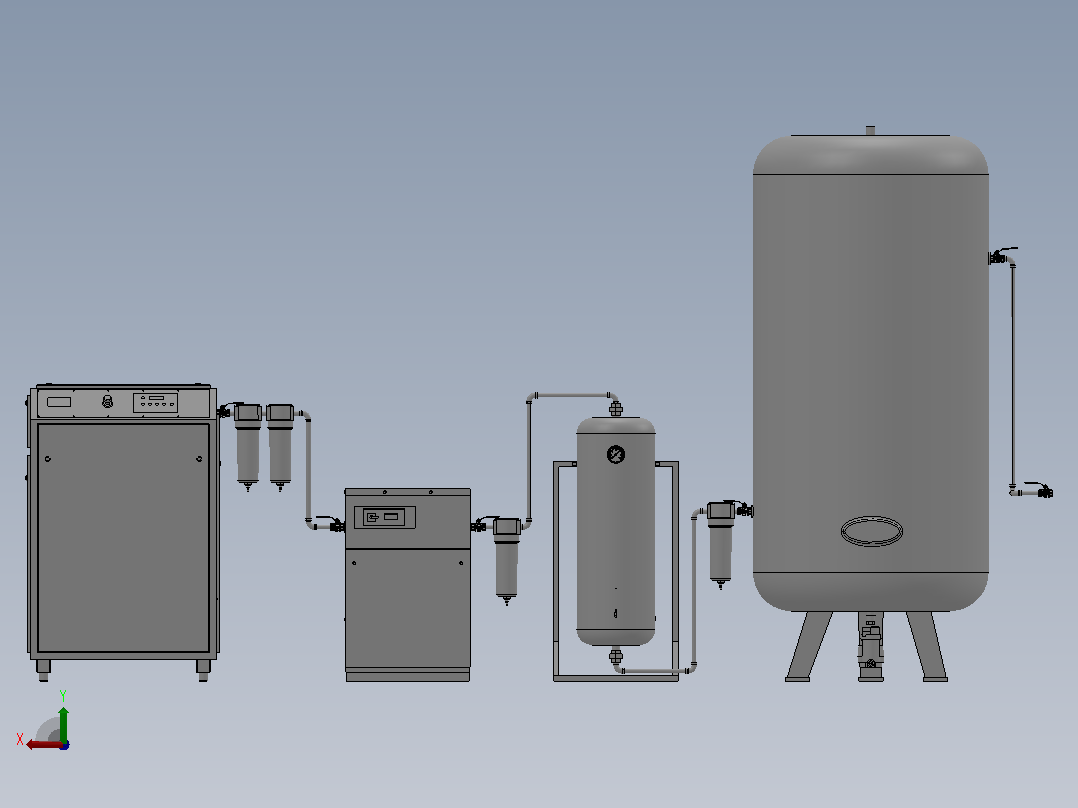This screenshot has width=1078, height=808.
Task: Select the top nozzle of the large tank
Action: pos(870,131)
